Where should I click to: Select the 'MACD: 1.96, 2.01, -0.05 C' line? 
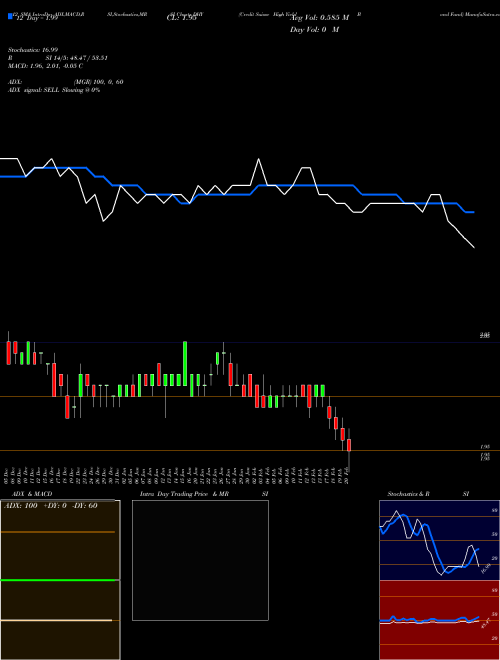coord(45,66)
